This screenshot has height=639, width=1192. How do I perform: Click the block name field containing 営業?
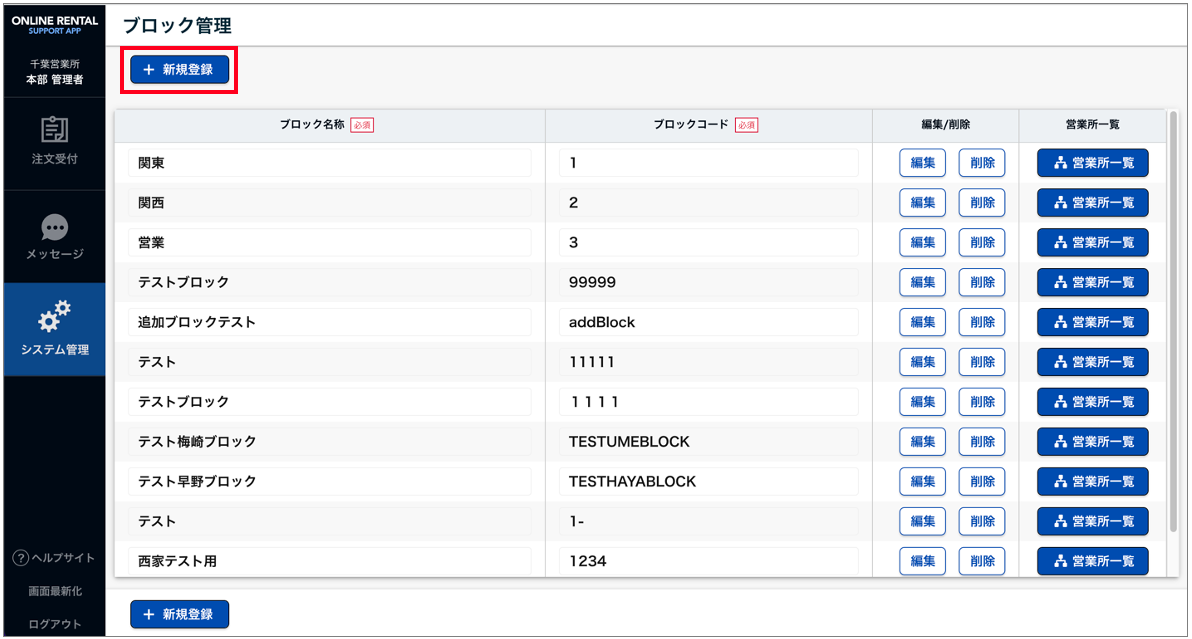coord(330,243)
